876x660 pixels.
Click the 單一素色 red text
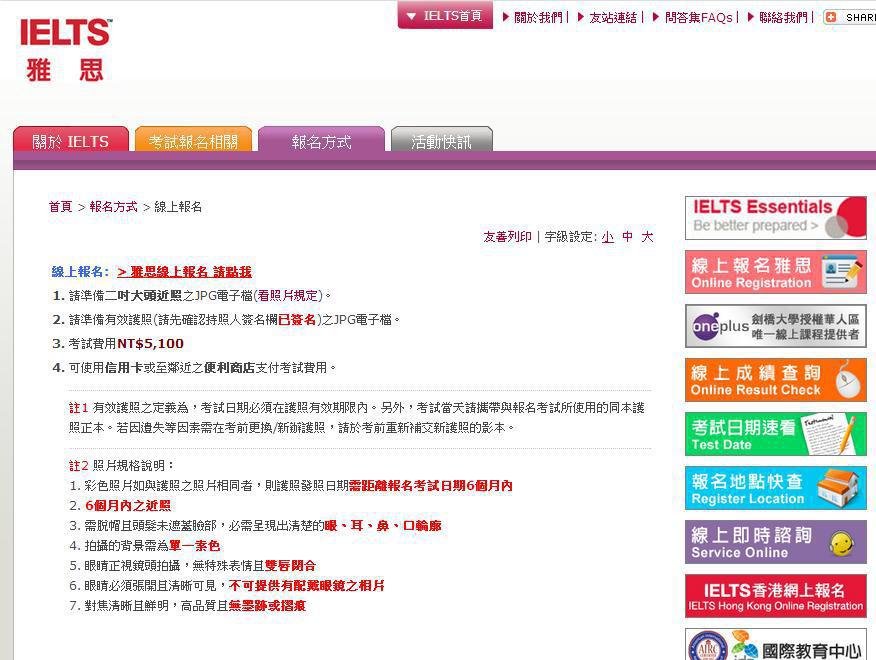194,546
